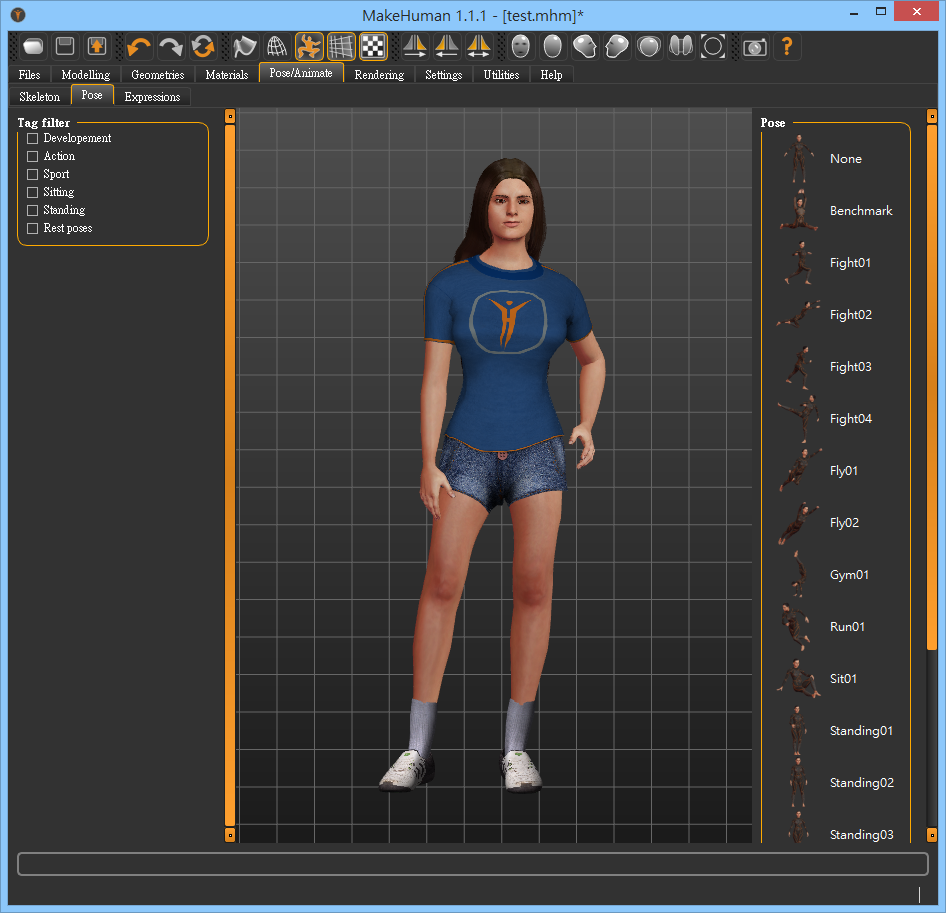Go to the Rendering section
This screenshot has width=946, height=913.
click(x=379, y=74)
